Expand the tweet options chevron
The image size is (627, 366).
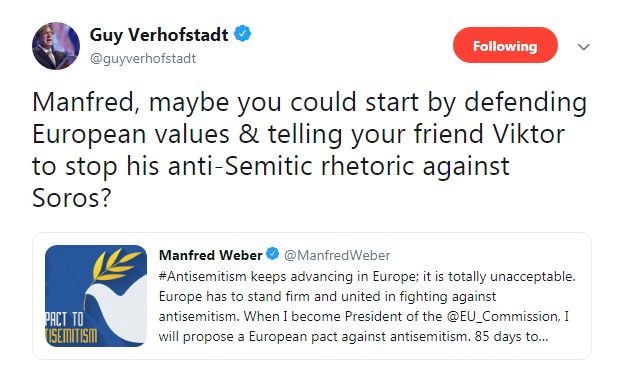pos(583,47)
